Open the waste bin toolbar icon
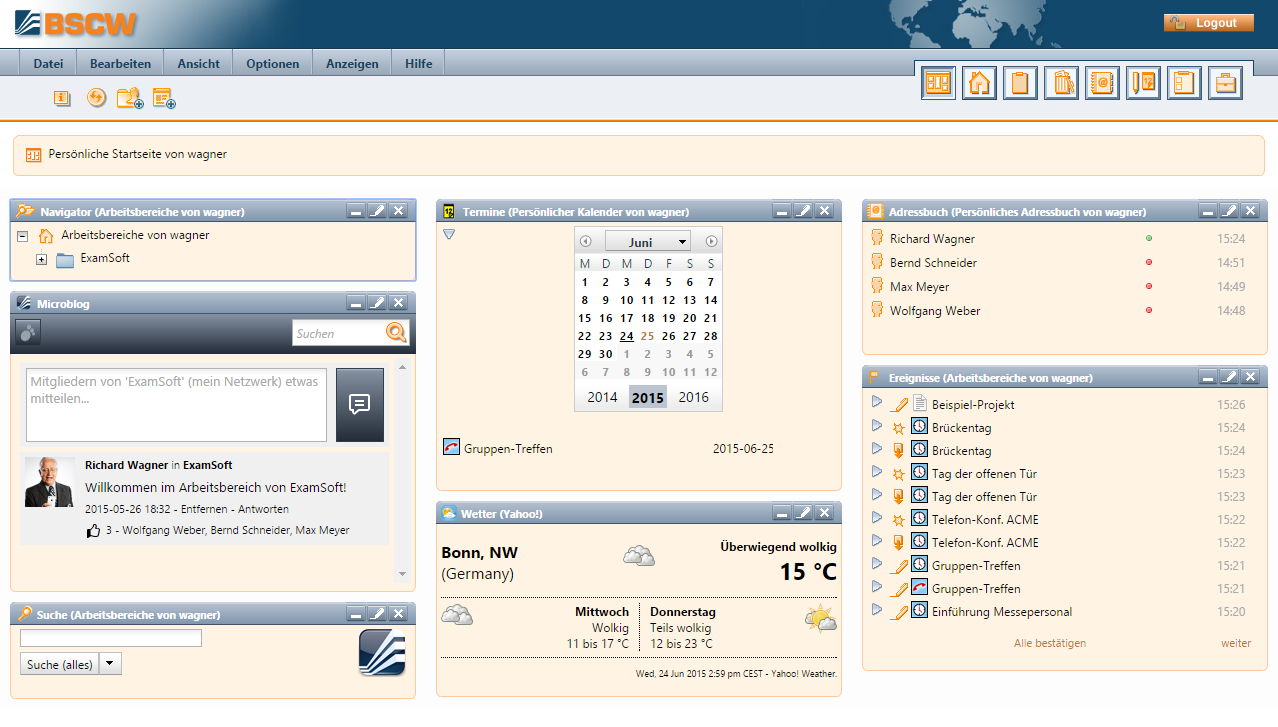The image size is (1278, 727). pos(1061,82)
